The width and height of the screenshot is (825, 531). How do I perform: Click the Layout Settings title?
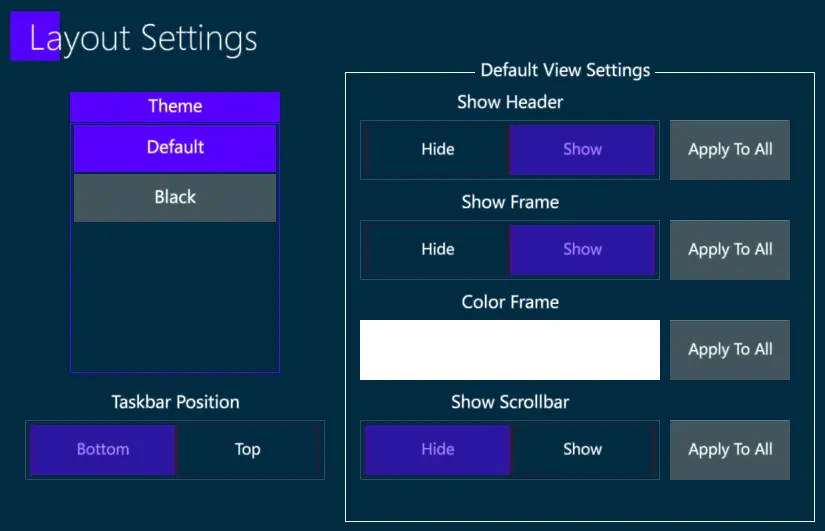pos(143,38)
